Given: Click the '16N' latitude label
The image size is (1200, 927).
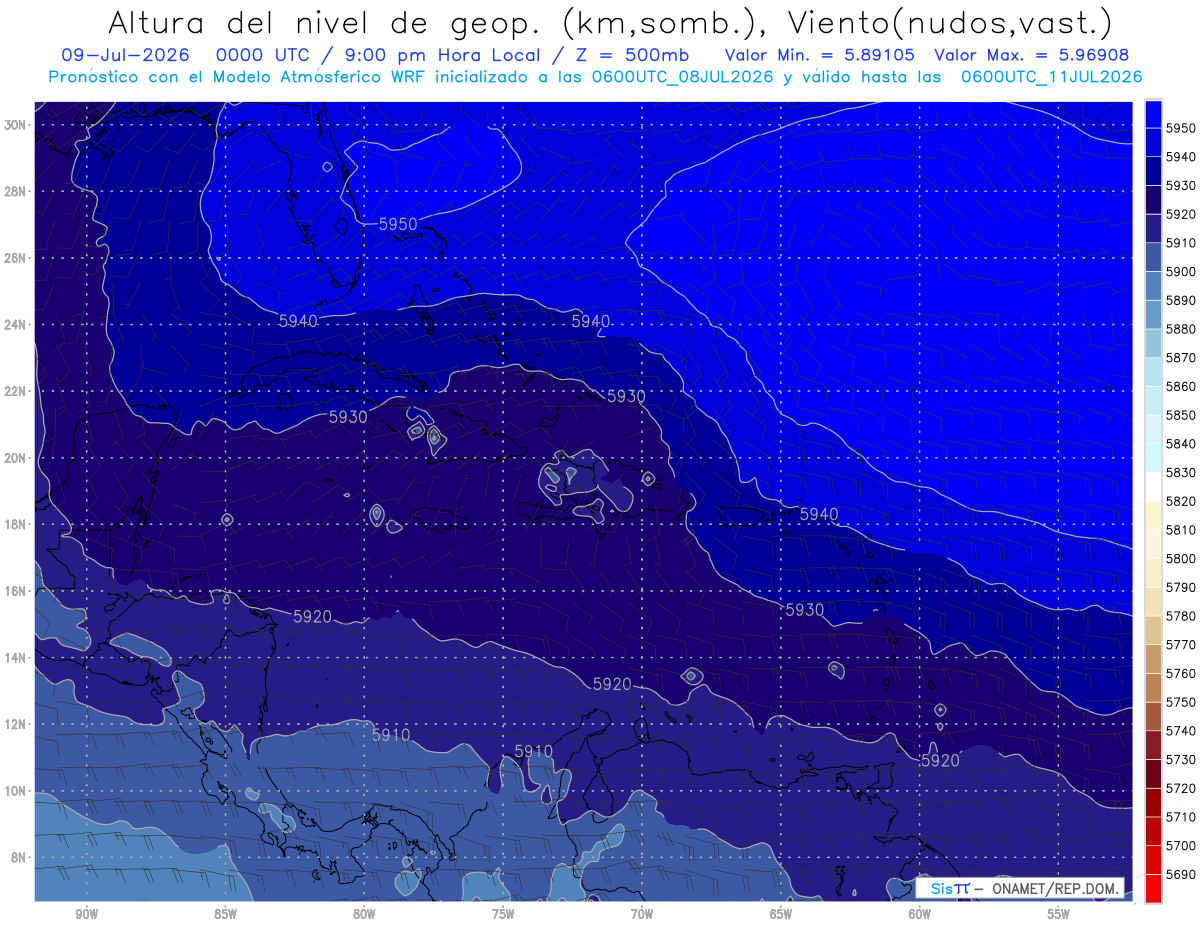Looking at the screenshot, I should tap(15, 591).
